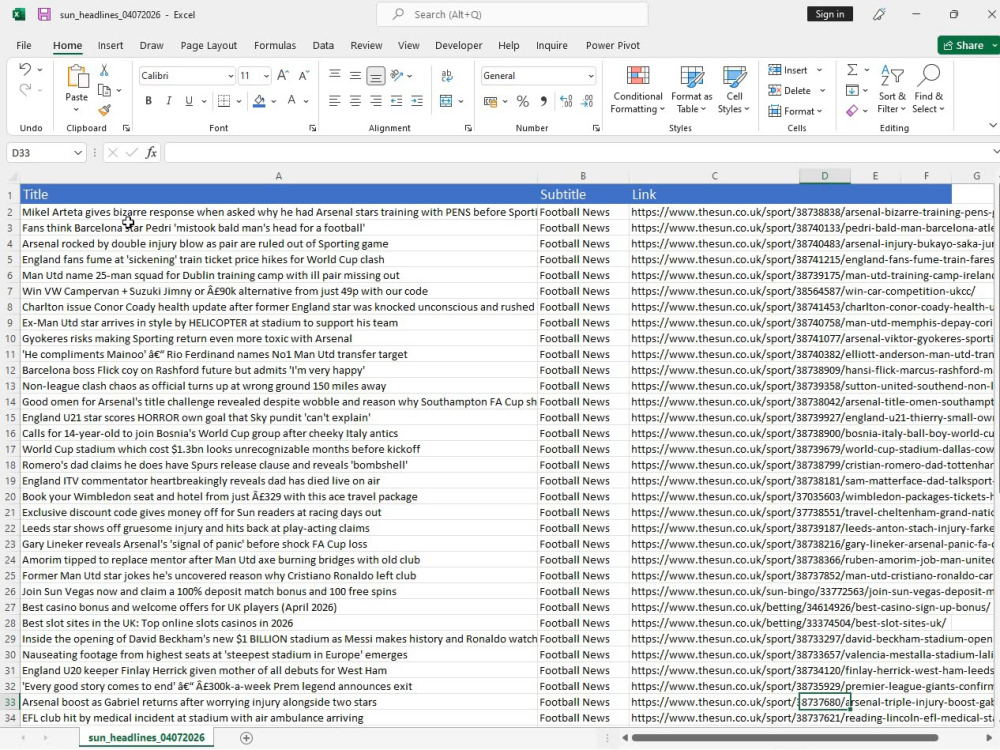Click Increase Indent icon

(417, 101)
